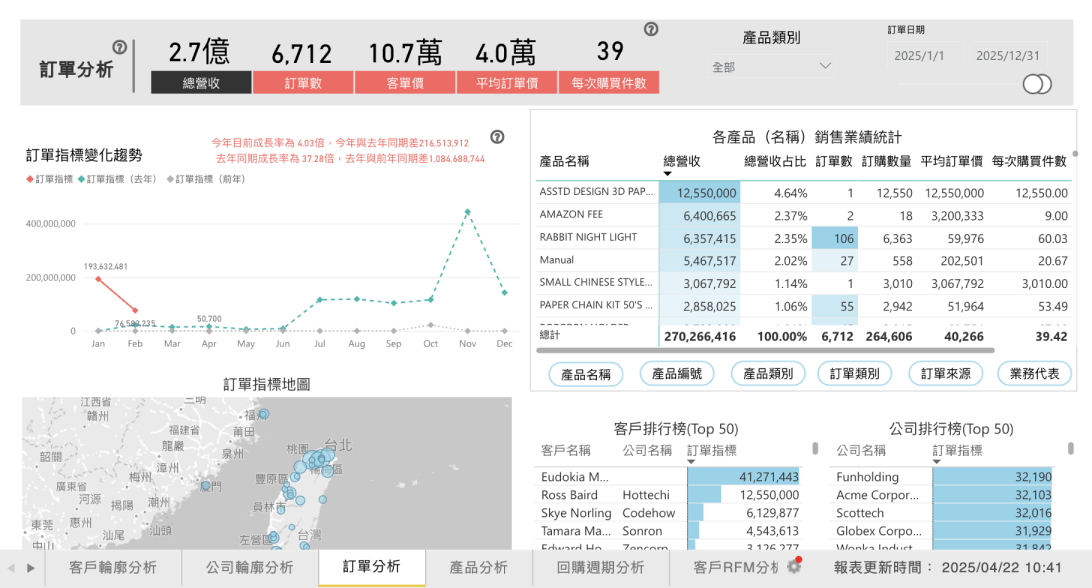Select customer Ross Baird row
Screen dimensions: 1092x588
670,495
